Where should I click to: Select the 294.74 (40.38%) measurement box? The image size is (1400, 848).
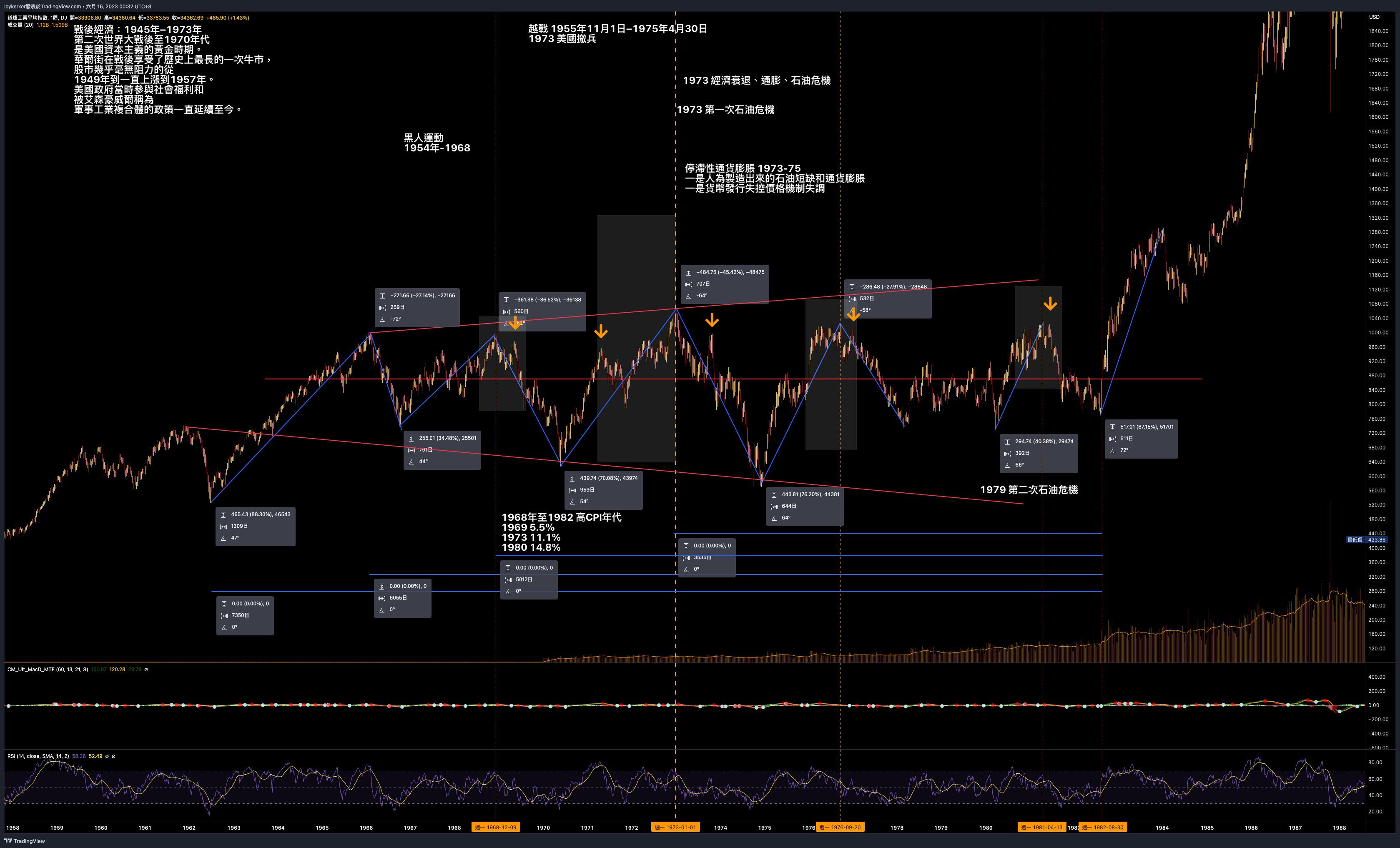(1039, 454)
